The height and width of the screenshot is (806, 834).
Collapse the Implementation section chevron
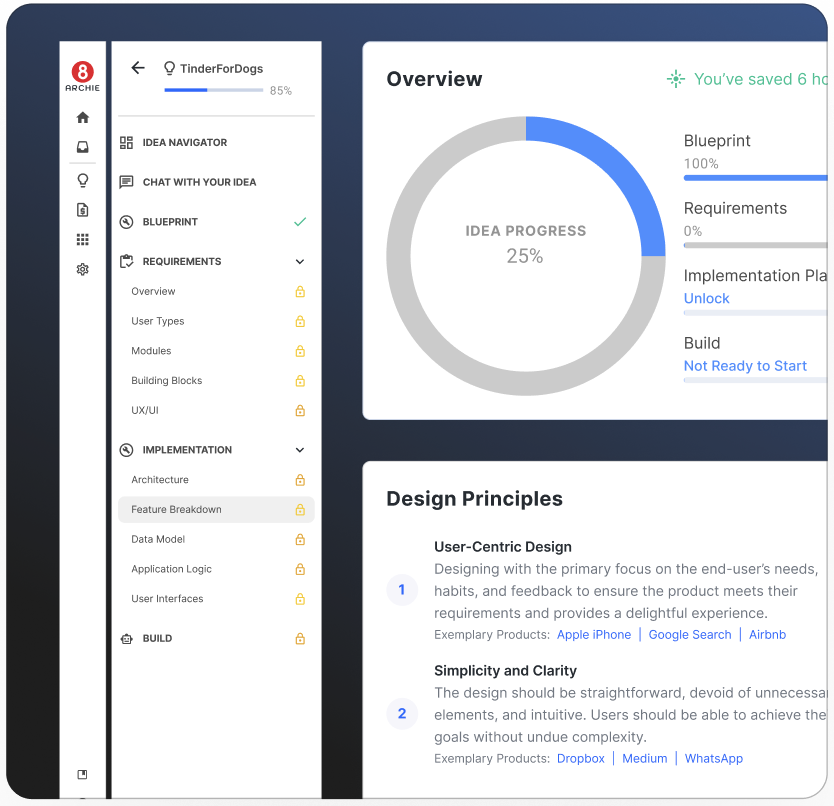[x=299, y=449]
